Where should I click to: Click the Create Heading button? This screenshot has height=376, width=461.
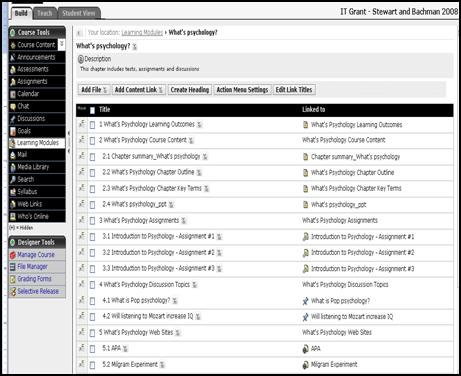(190, 90)
